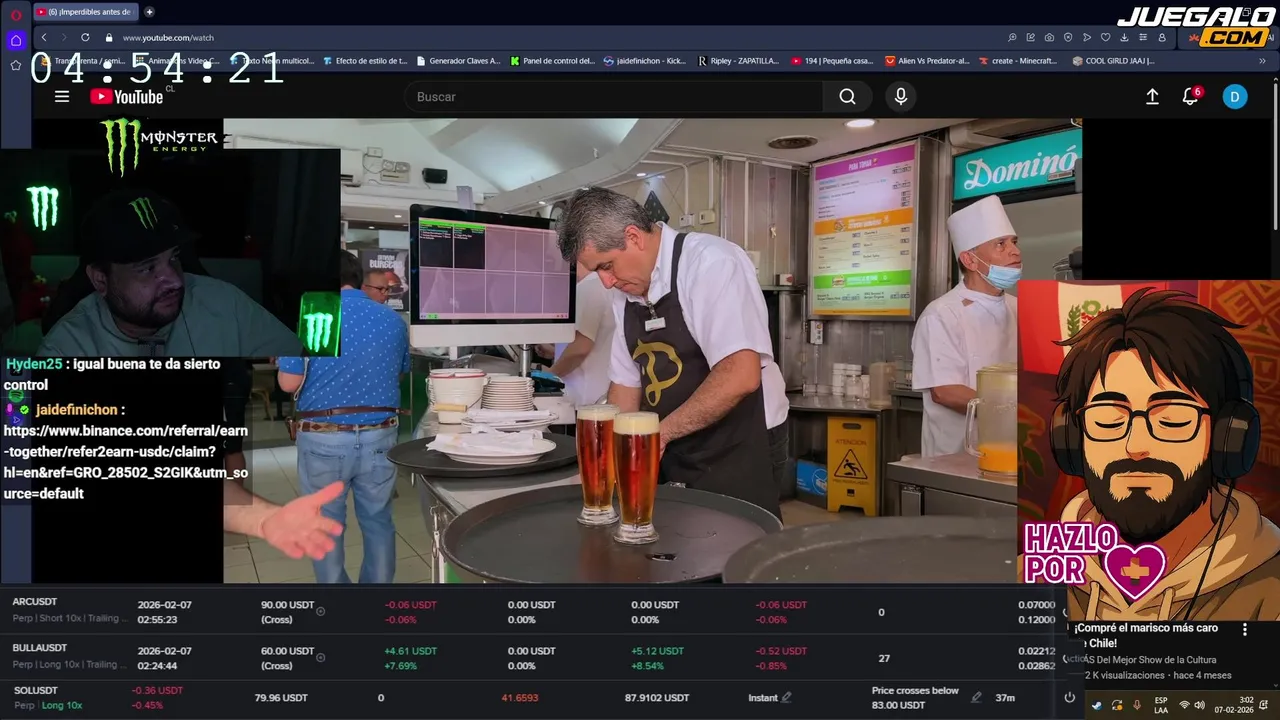Screen dimensions: 1280x720
Task: Click the 41.6593 red value
Action: click(x=520, y=698)
